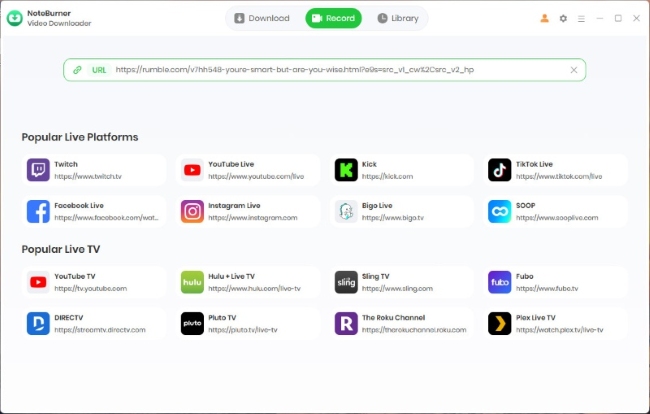Click the www.fubo.tv address
Viewport: 650px width, 414px height.
547,289
